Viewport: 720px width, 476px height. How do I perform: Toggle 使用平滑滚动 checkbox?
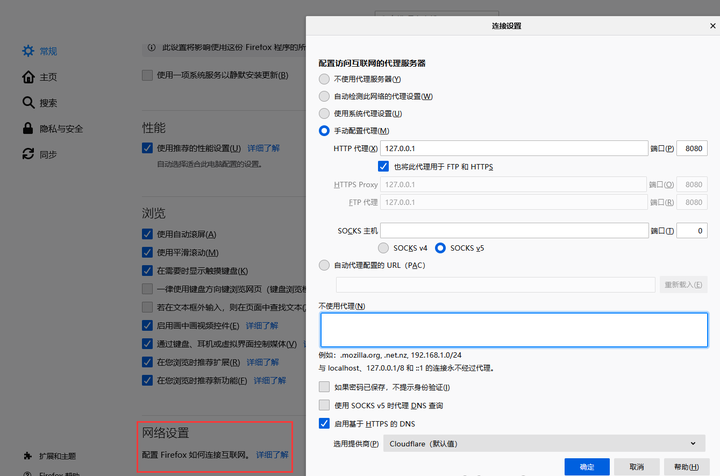(x=147, y=252)
